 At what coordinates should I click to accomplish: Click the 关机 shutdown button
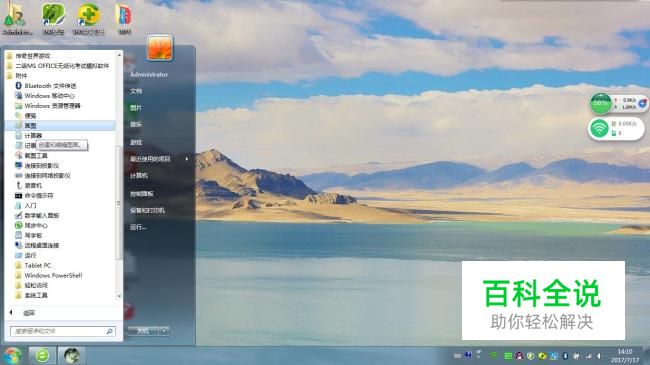coord(144,331)
